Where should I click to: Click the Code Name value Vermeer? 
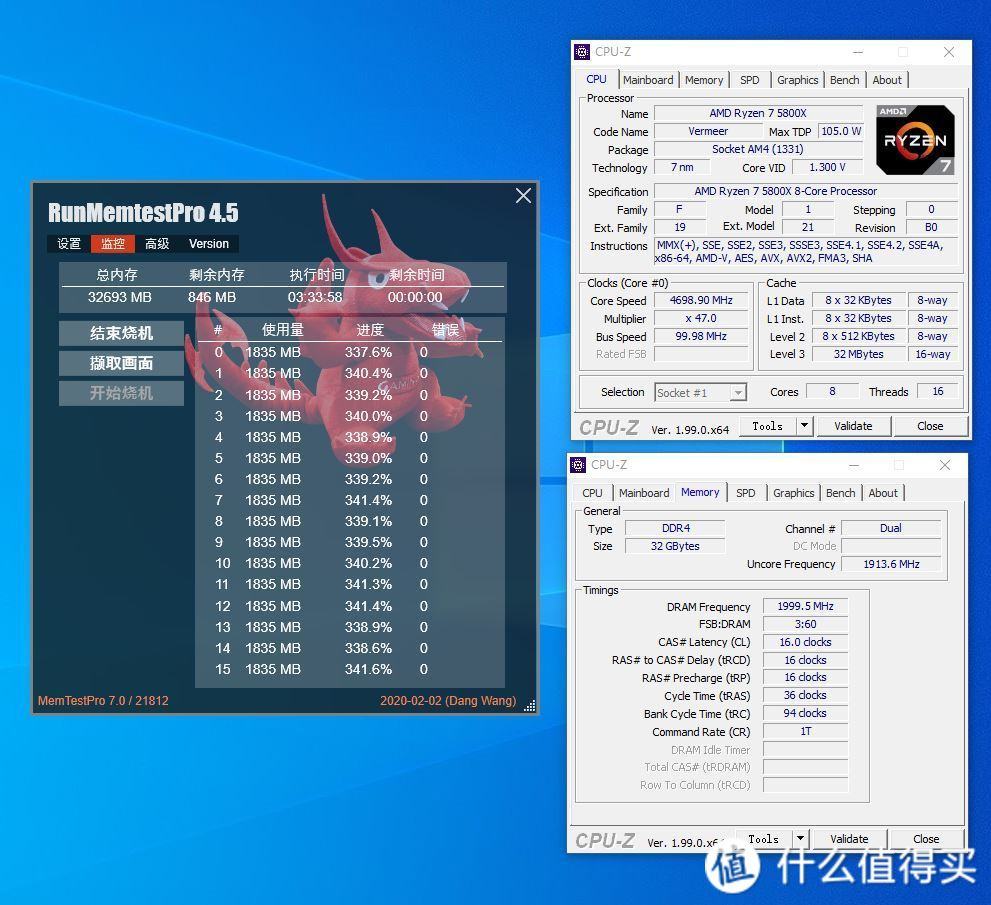coord(708,131)
